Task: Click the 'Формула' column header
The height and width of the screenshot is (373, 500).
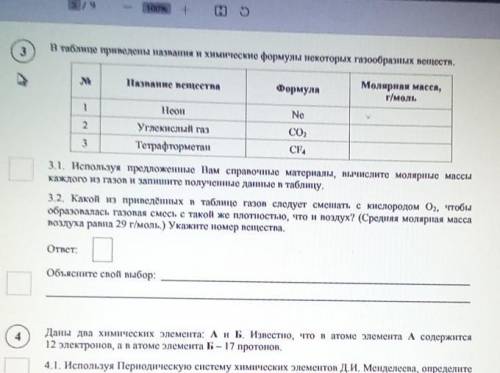Action: (x=298, y=89)
